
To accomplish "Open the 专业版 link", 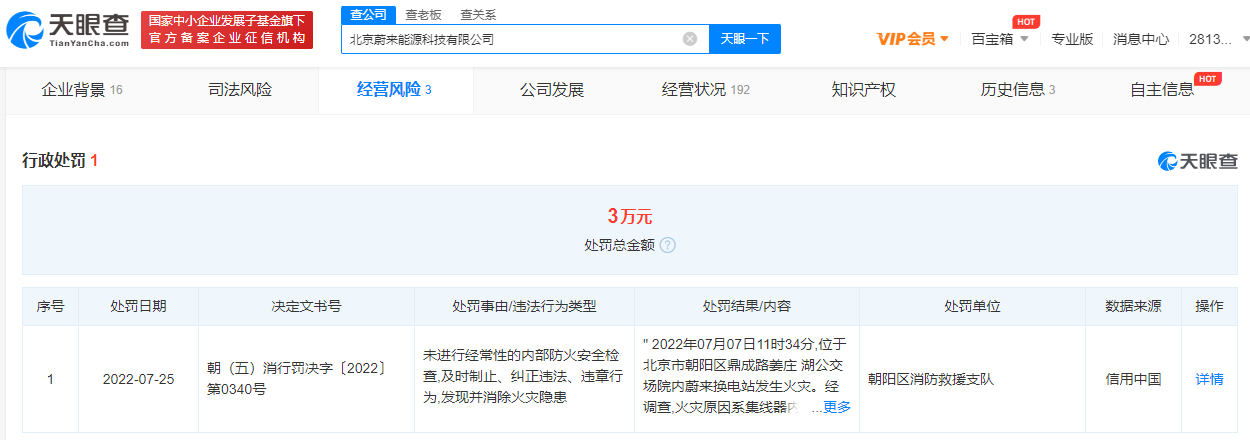I will point(1072,39).
